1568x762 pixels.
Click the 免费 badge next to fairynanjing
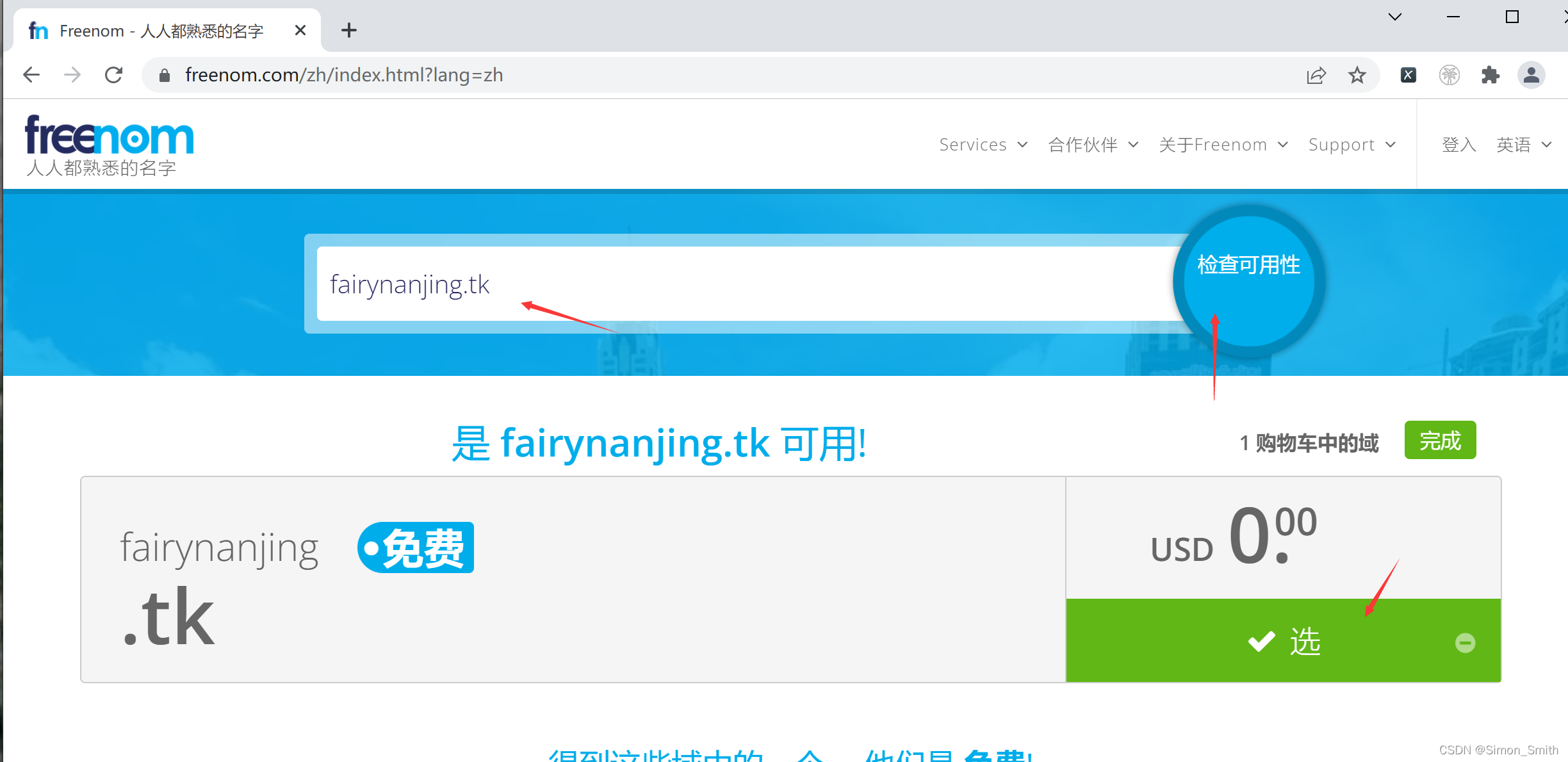[416, 547]
